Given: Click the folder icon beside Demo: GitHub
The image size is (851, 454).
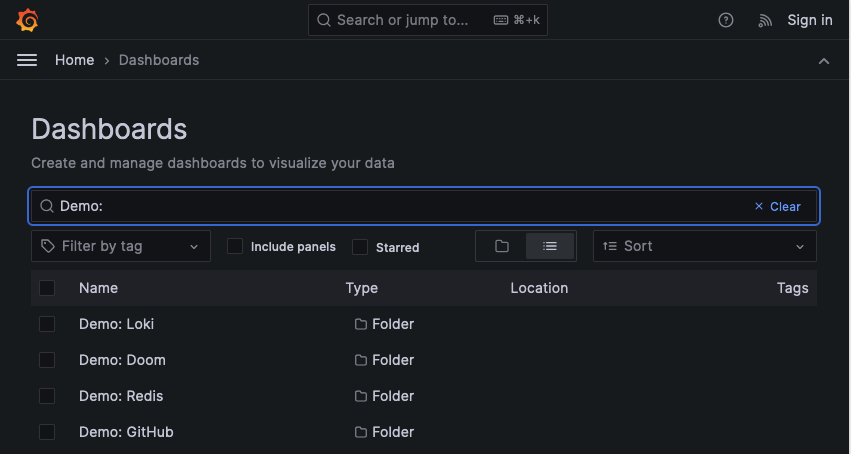Looking at the screenshot, I should pyautogui.click(x=361, y=432).
